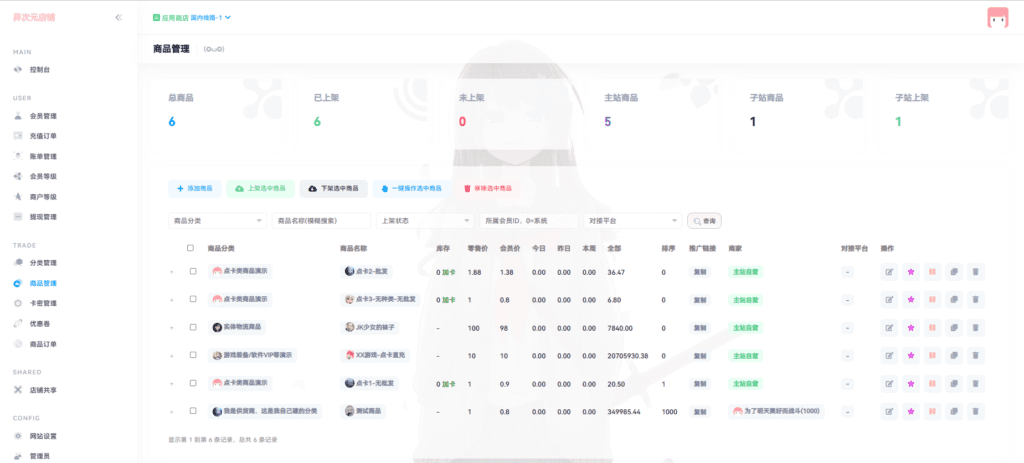The height and width of the screenshot is (463, 1024).
Task: Click the 商品名称 fuzzy search input field
Action: 322,220
